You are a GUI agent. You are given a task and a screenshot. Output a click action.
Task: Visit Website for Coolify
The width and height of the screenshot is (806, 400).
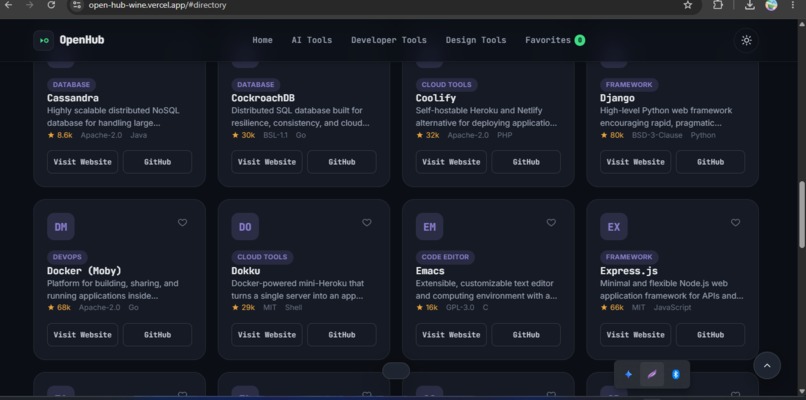click(451, 162)
